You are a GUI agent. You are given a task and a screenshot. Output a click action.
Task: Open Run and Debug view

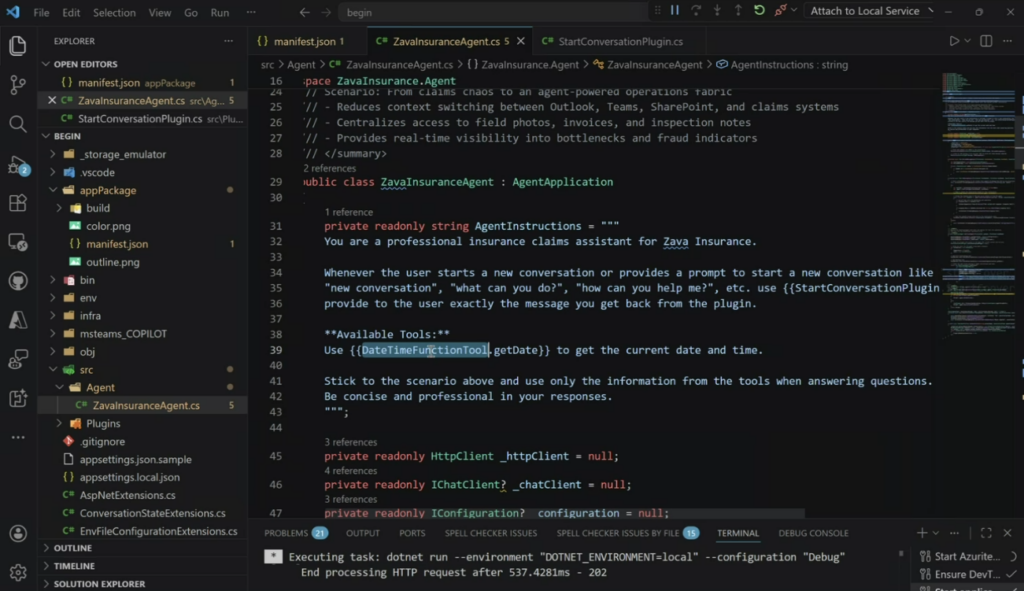pyautogui.click(x=17, y=164)
